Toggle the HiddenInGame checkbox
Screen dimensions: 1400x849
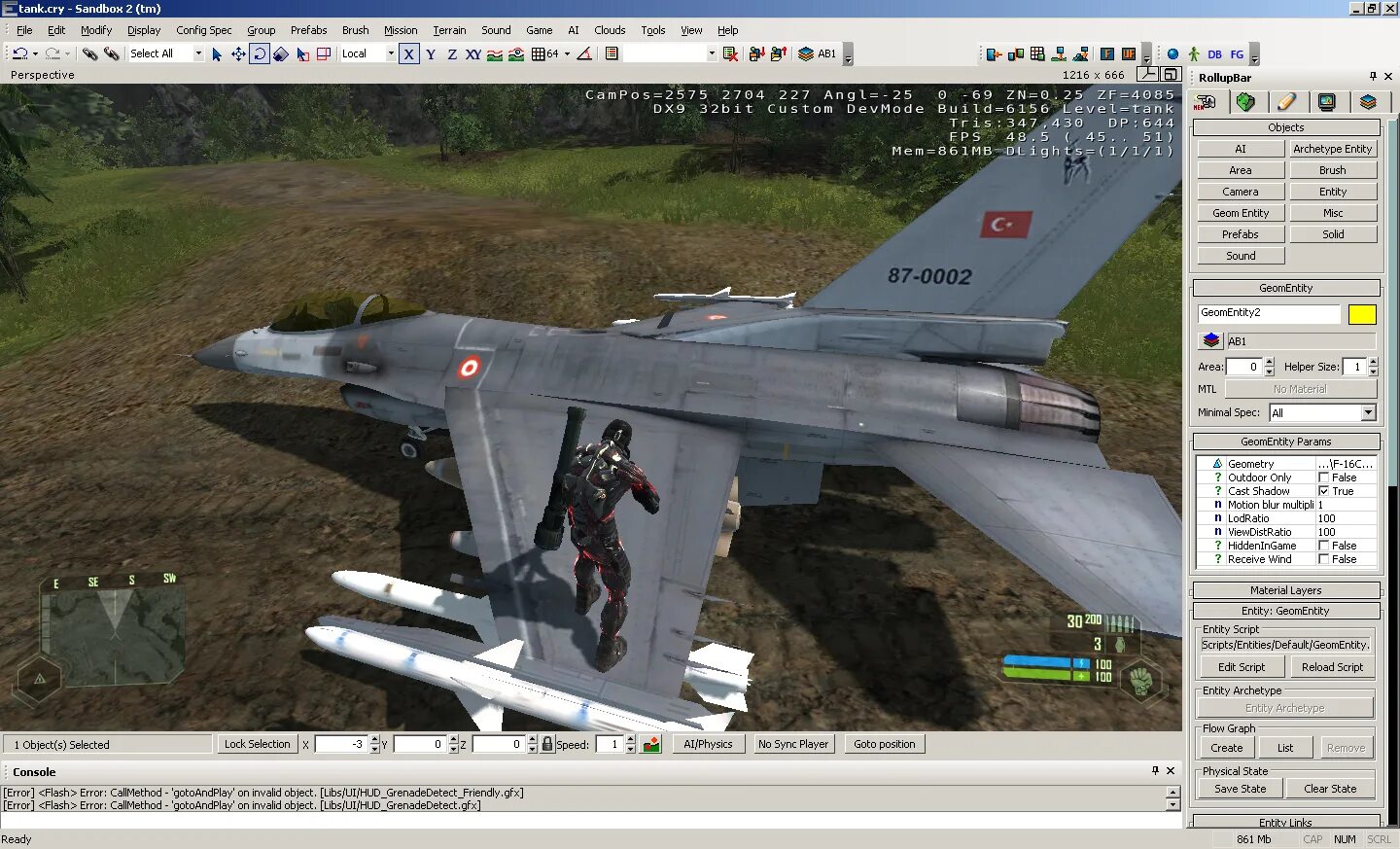click(x=1323, y=546)
